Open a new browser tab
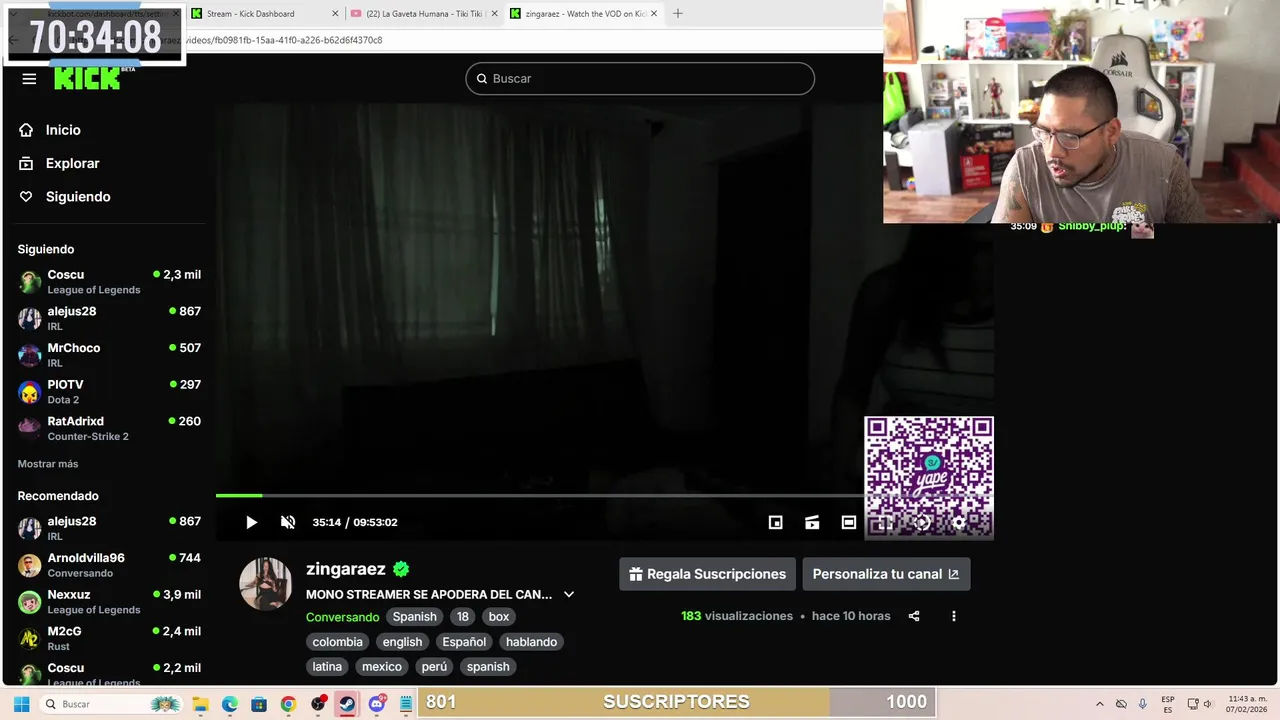 click(677, 14)
